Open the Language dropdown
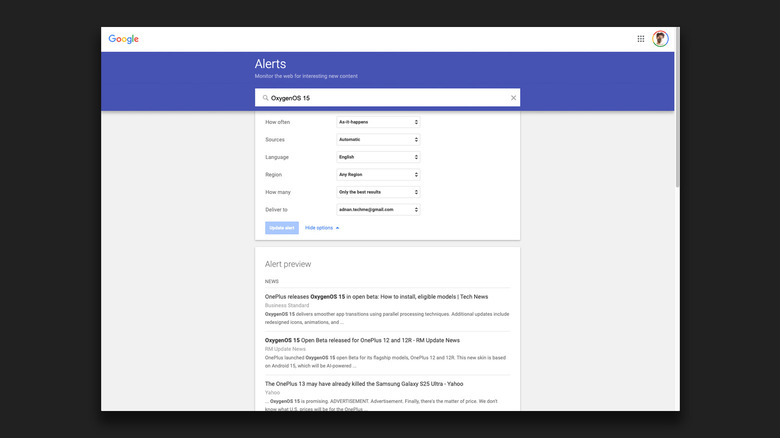Screen dimensions: 780x438 click(378, 157)
